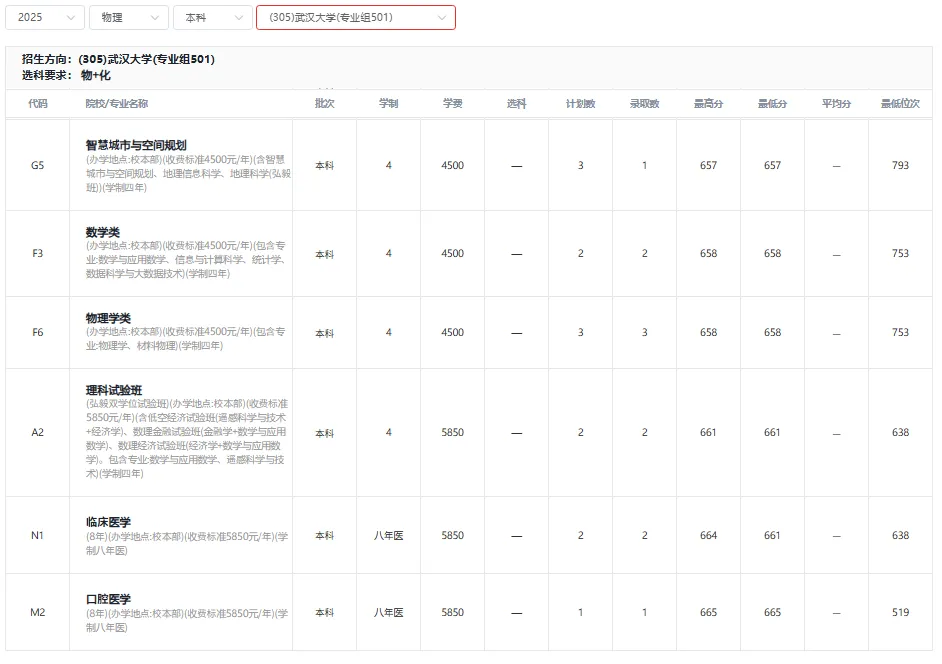Viewport: 942px width, 664px height.
Task: Click code cell F6
Action: (37, 332)
